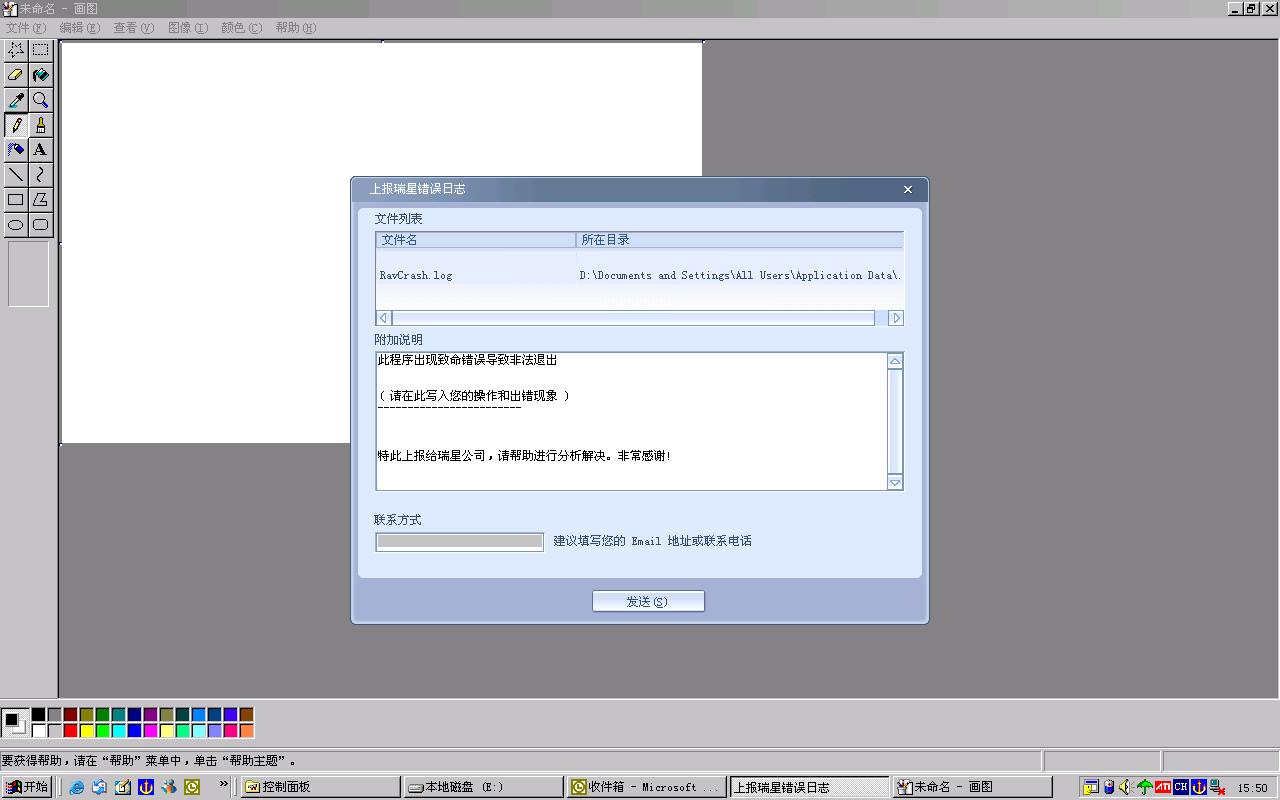Switch to 未命名 - 画图 taskbar button
1280x800 pixels.
[971, 787]
